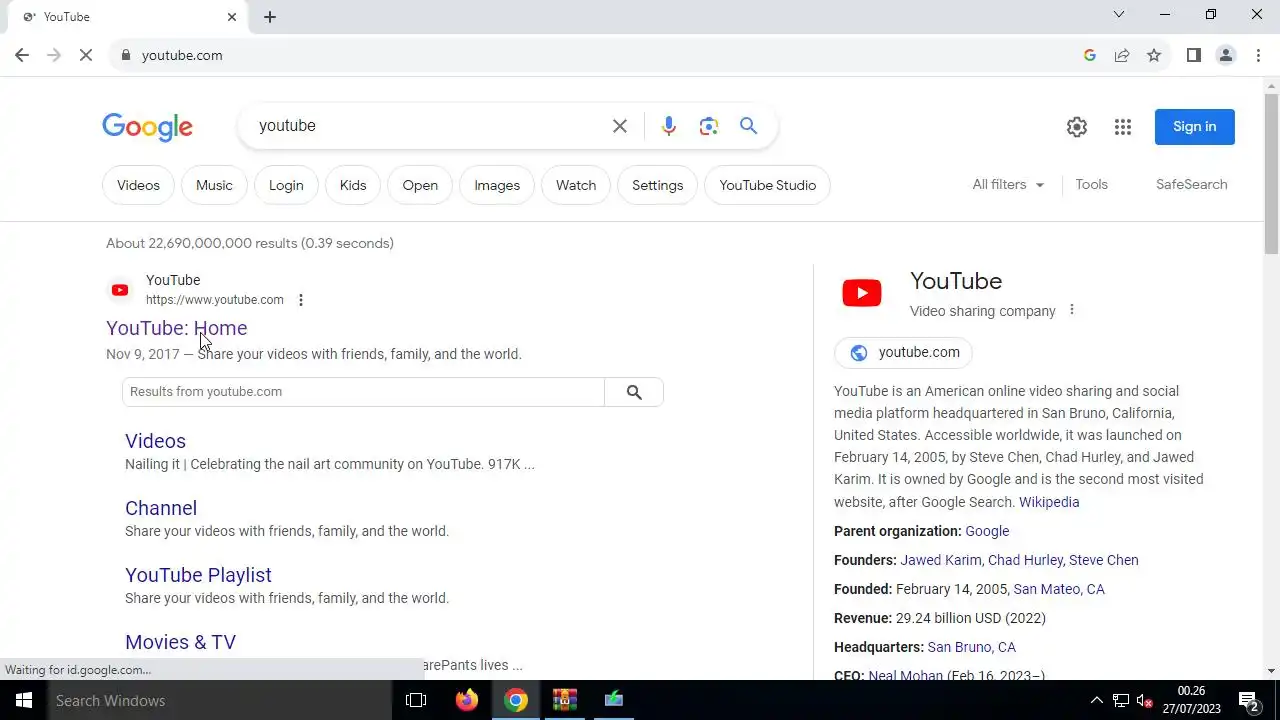1280x720 pixels.
Task: Search by voice microphone icon
Action: [x=669, y=126]
